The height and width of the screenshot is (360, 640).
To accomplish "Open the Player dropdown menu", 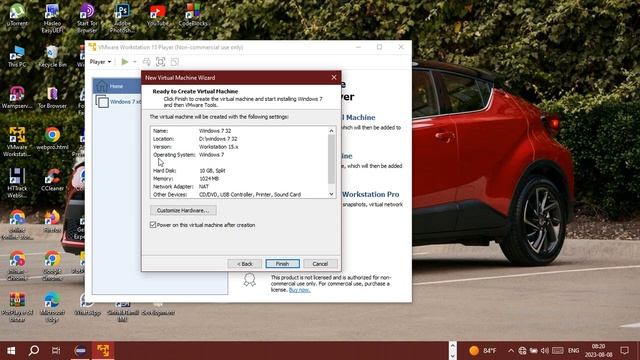I will [x=100, y=62].
